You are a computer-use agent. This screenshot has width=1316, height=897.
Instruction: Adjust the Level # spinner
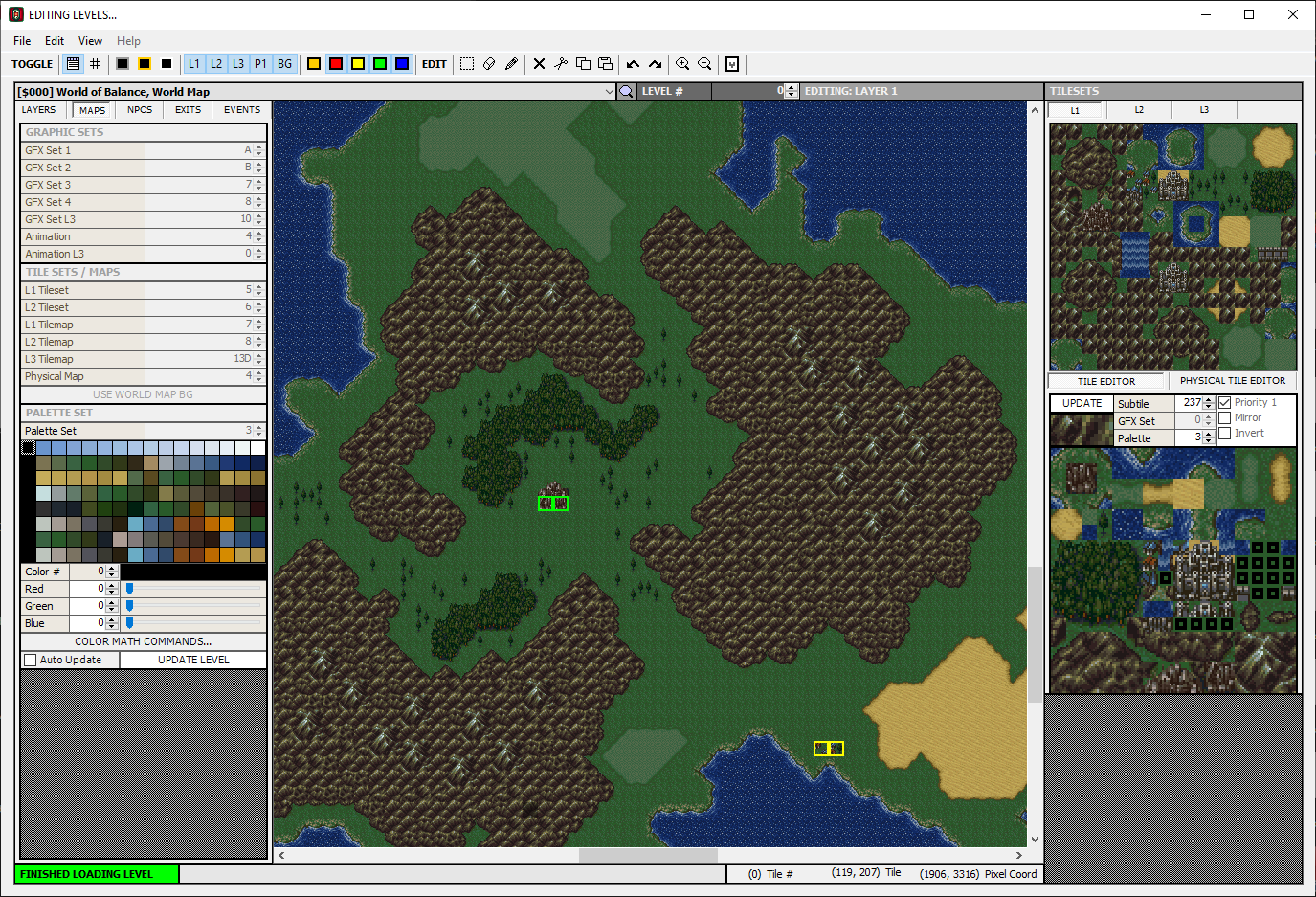(791, 91)
